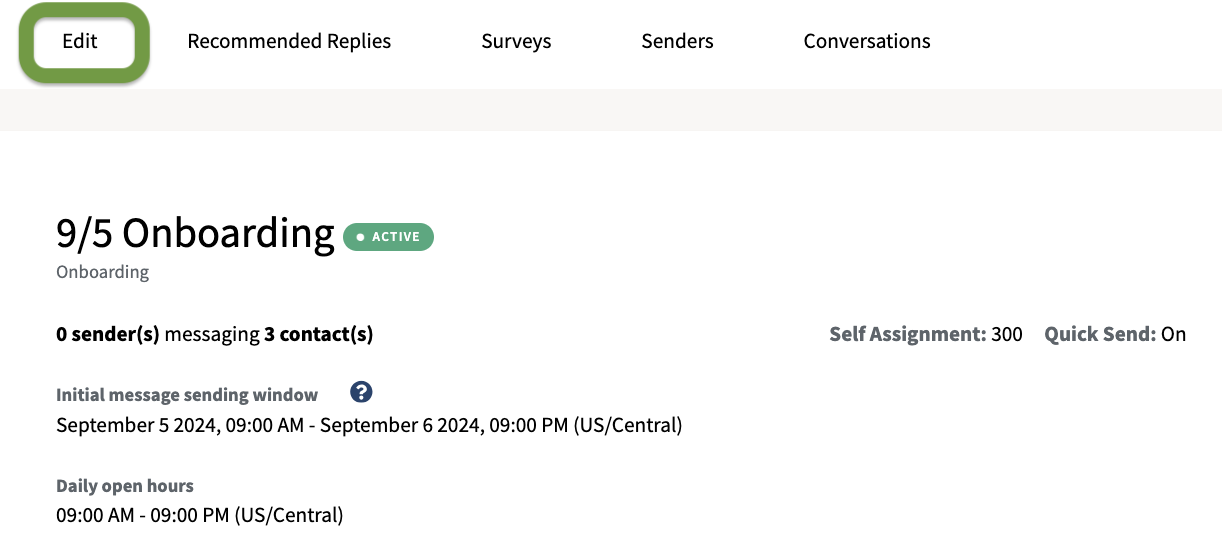1222x556 pixels.
Task: Click the 9/5 Onboarding campaign title
Action: click(195, 233)
